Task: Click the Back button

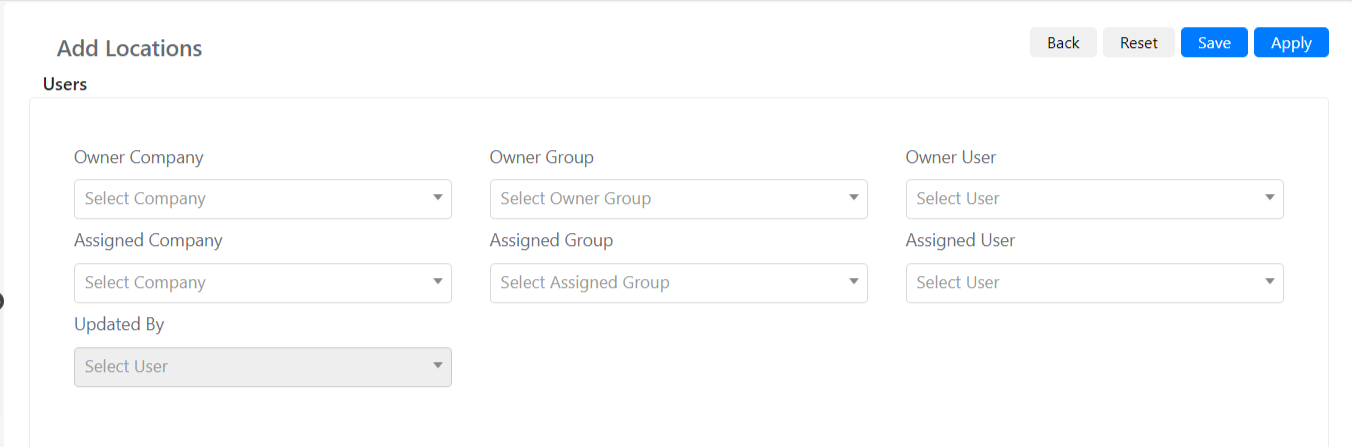Action: tap(1063, 42)
